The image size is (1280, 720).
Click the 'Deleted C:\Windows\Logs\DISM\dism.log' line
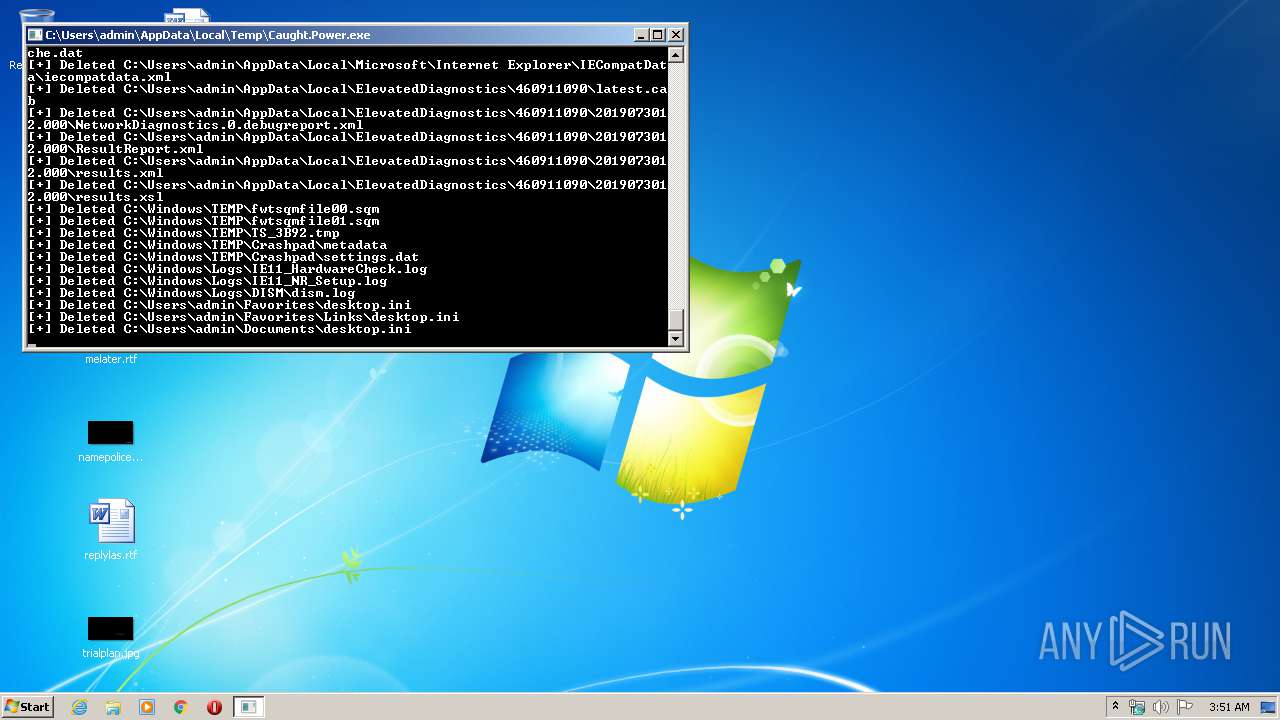pyautogui.click(x=191, y=293)
